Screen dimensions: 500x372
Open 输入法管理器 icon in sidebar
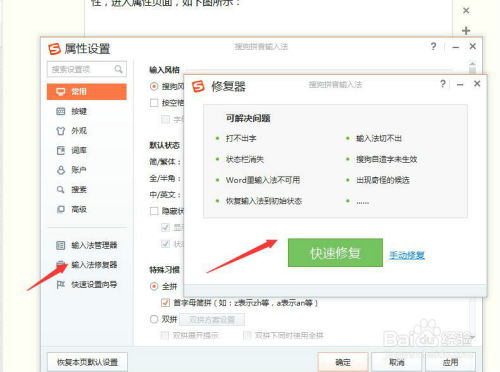coord(61,245)
